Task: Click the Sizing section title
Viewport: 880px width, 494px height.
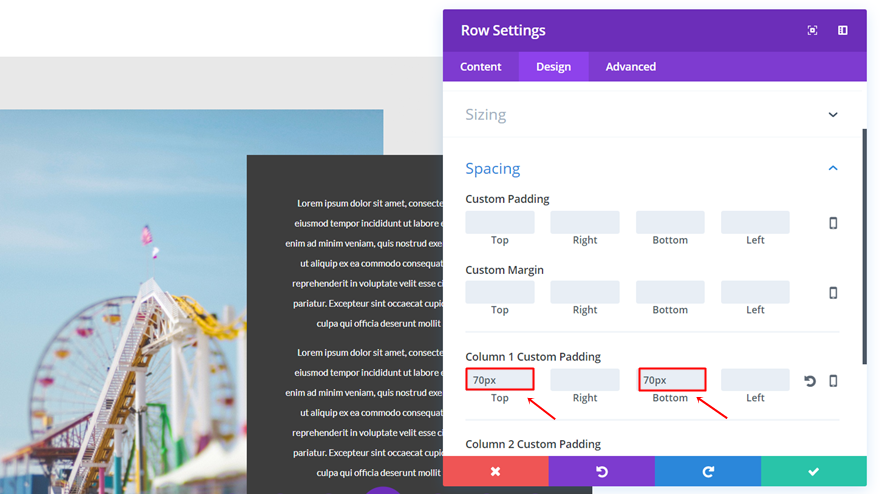Action: click(485, 115)
